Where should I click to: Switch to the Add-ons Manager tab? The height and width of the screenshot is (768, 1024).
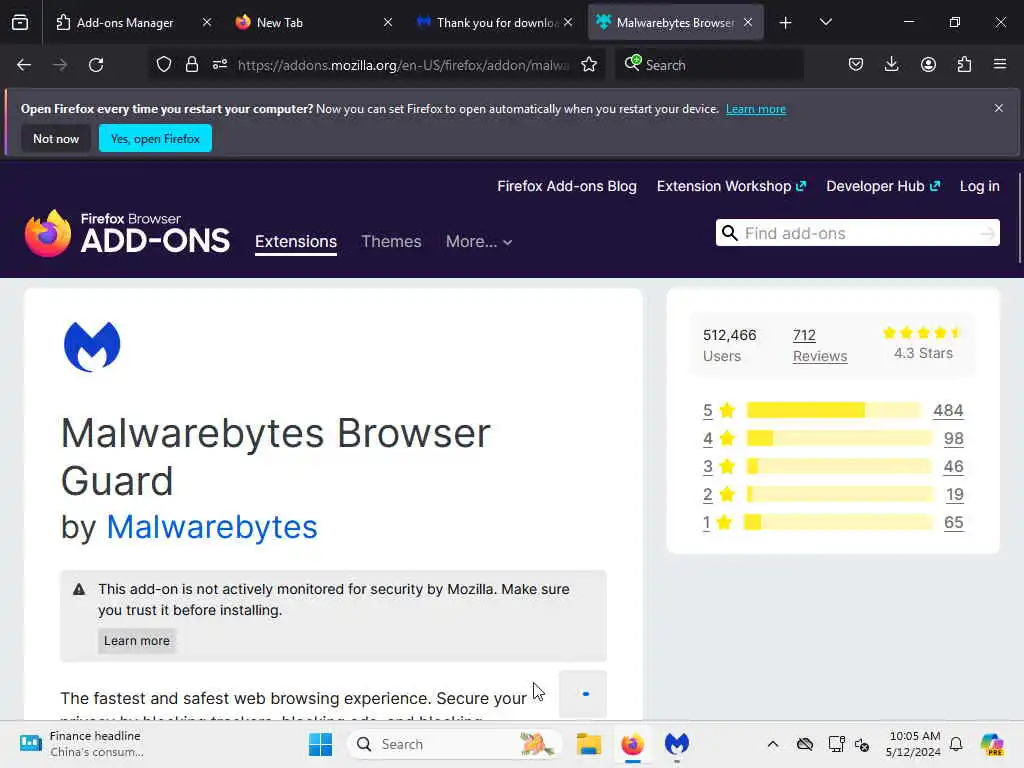[x=125, y=22]
